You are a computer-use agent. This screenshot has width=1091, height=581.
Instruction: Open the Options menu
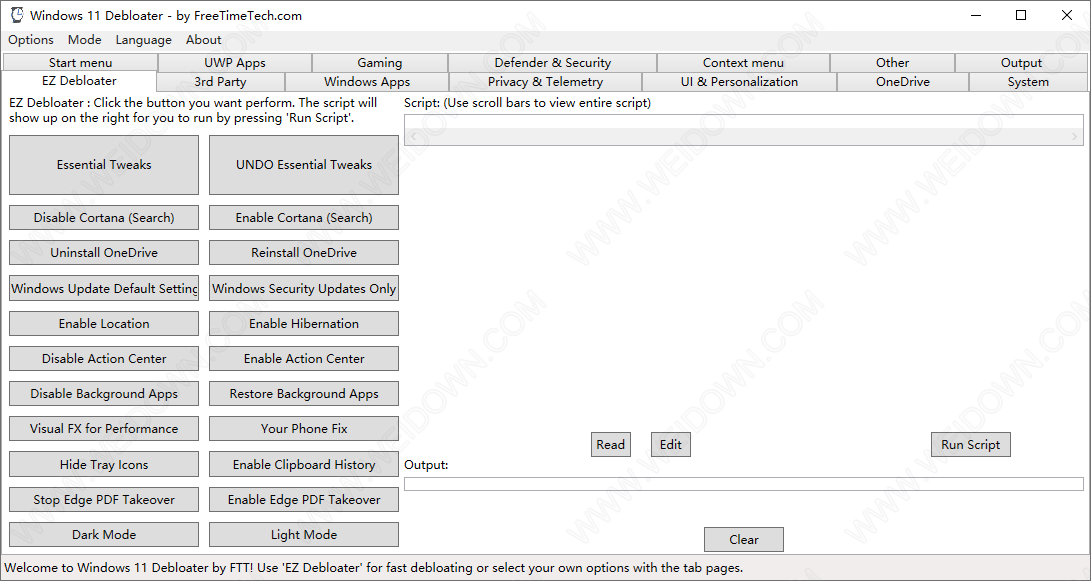point(31,40)
